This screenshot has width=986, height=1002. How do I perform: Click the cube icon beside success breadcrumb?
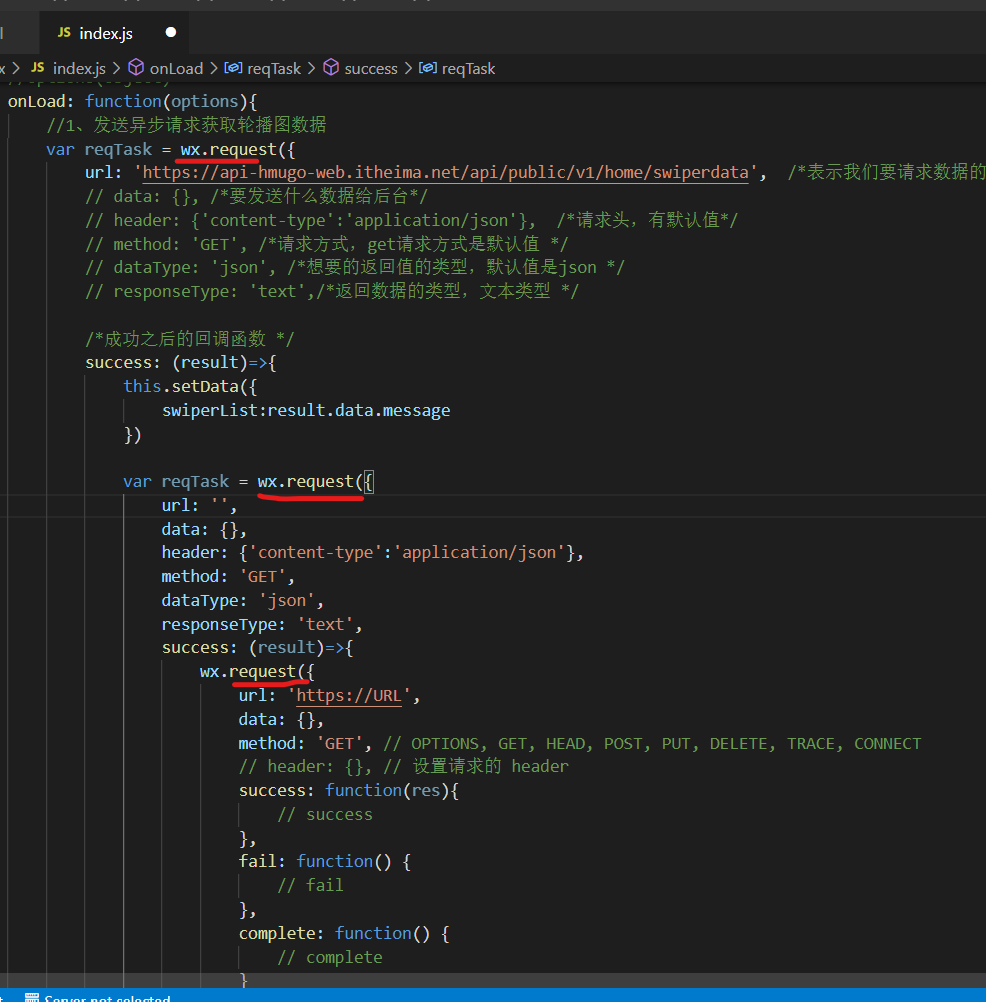pyautogui.click(x=330, y=68)
